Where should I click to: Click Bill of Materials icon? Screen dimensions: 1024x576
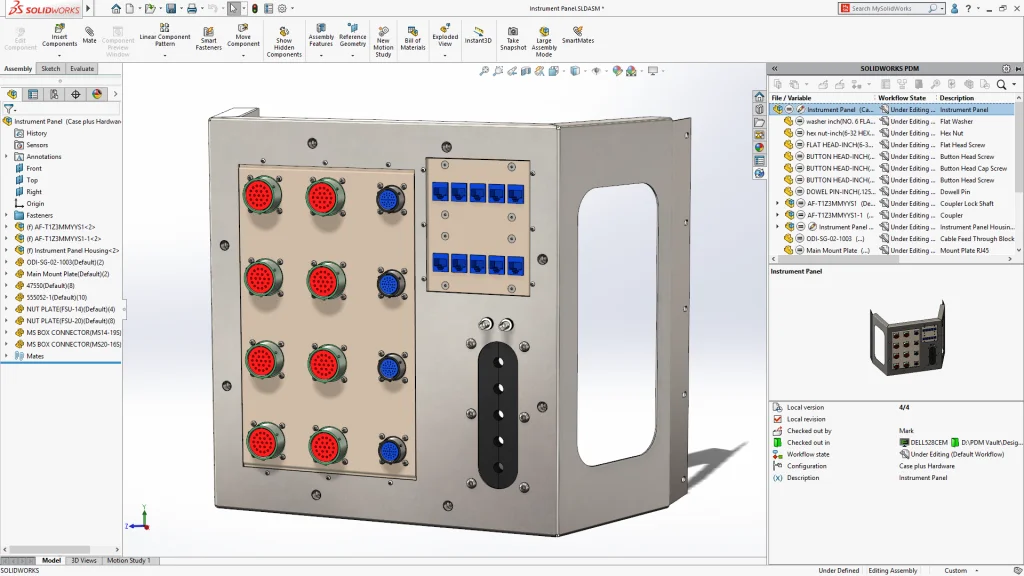point(413,37)
